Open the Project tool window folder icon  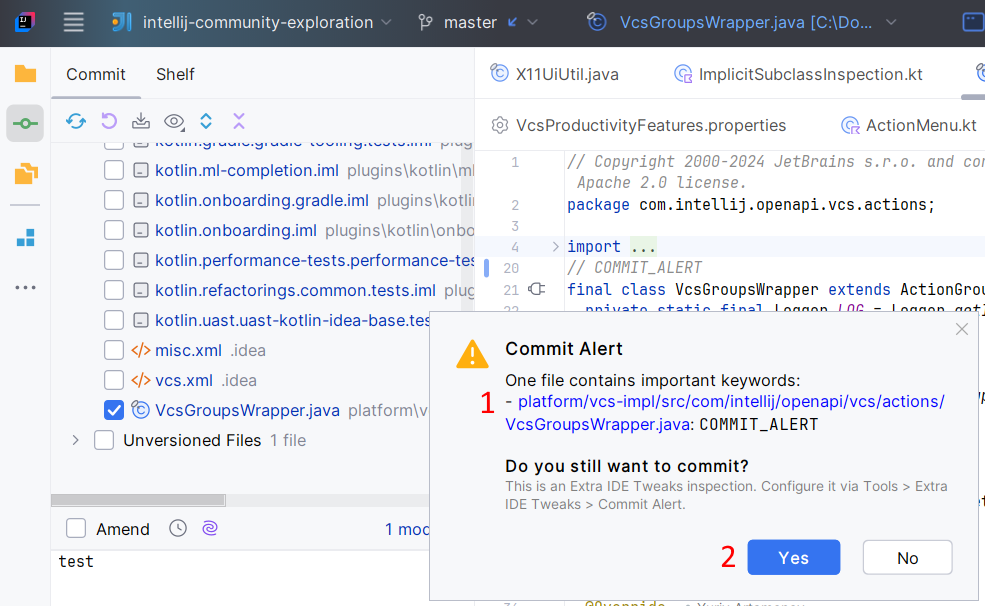tap(25, 73)
